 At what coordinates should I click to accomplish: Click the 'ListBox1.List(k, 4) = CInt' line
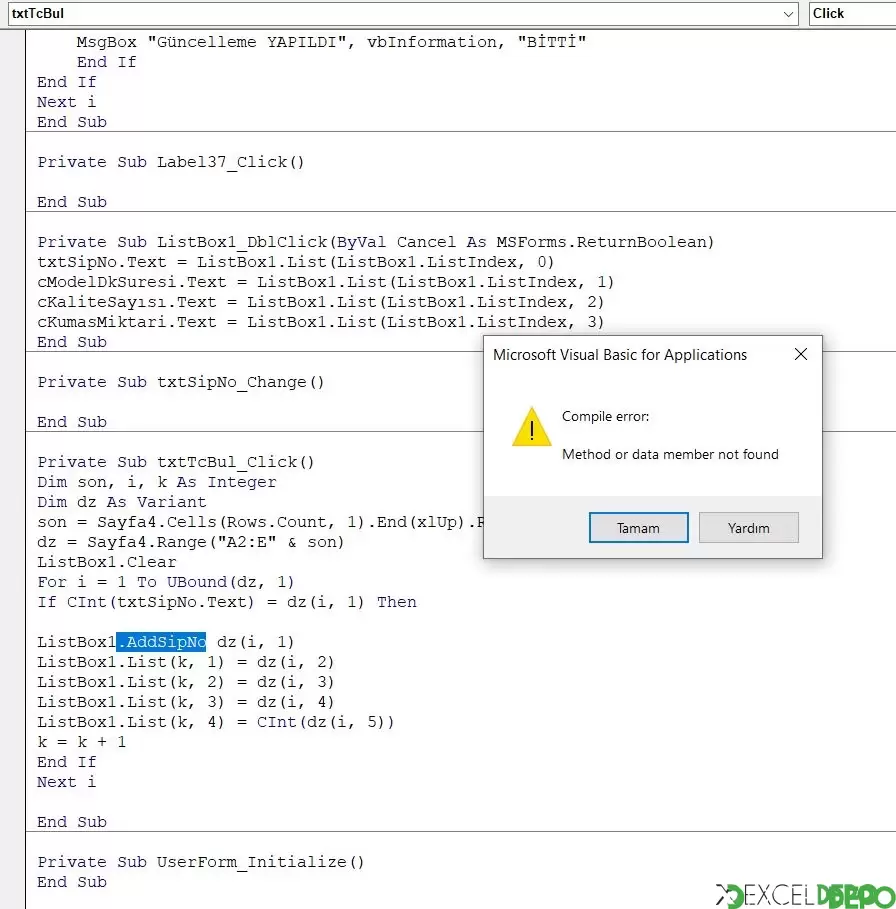(x=216, y=722)
